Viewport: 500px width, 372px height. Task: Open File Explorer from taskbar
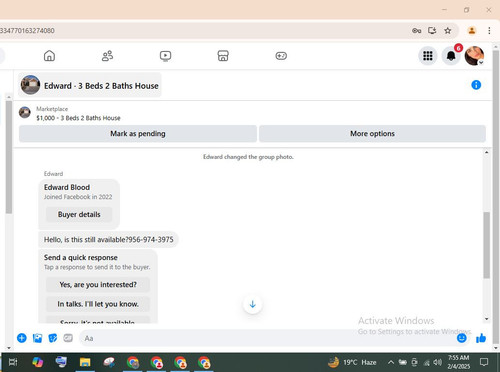tap(85, 362)
